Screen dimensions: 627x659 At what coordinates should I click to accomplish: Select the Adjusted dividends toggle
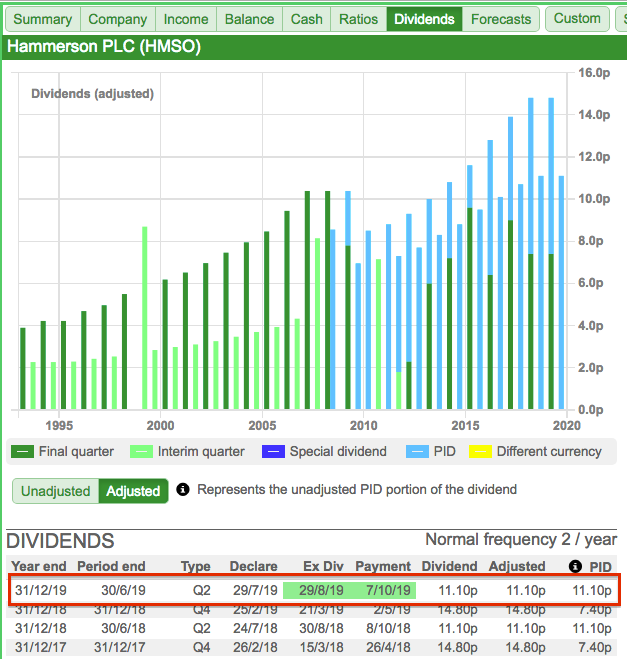coord(133,491)
